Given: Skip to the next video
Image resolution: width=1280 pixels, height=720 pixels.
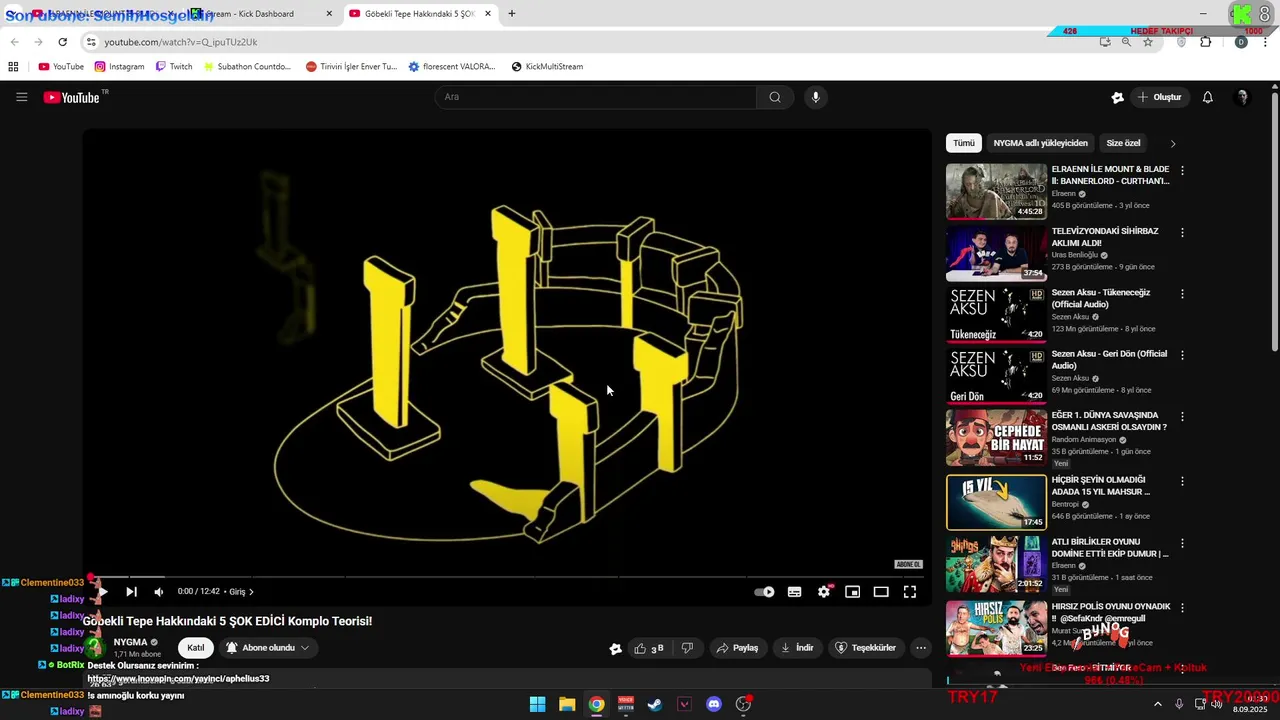Looking at the screenshot, I should pos(131,592).
